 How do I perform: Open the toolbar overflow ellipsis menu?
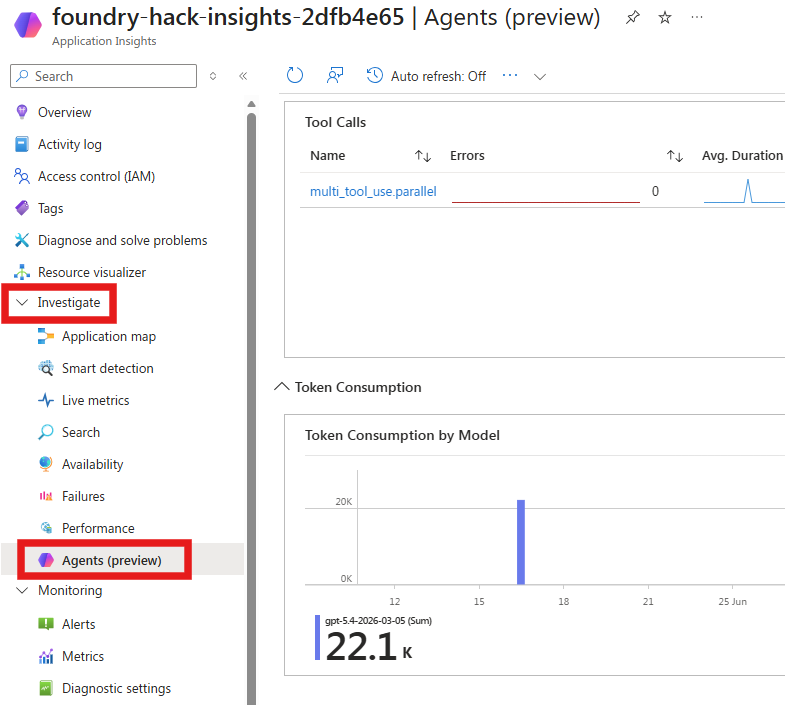click(x=510, y=76)
